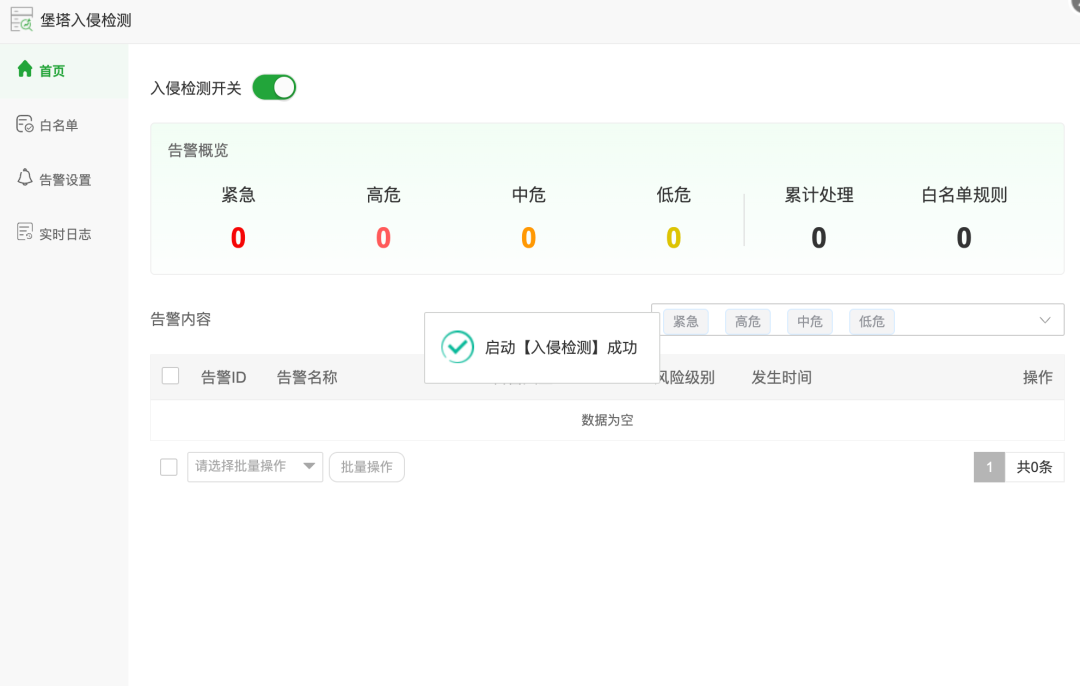Click the 堡塔入侵检测 app logo icon
Screen dimensions: 1080x686
21,20
